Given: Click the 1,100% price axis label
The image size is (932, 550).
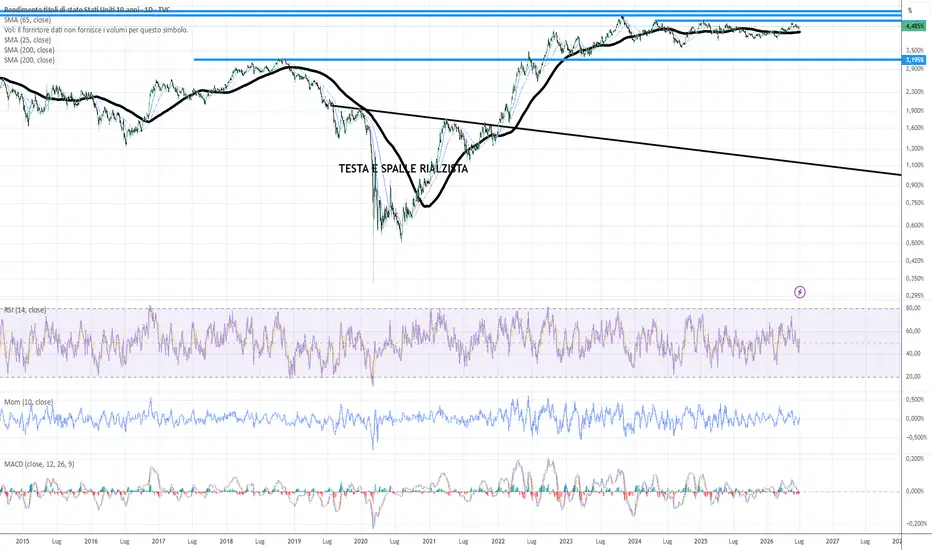Looking at the screenshot, I should pos(915,165).
